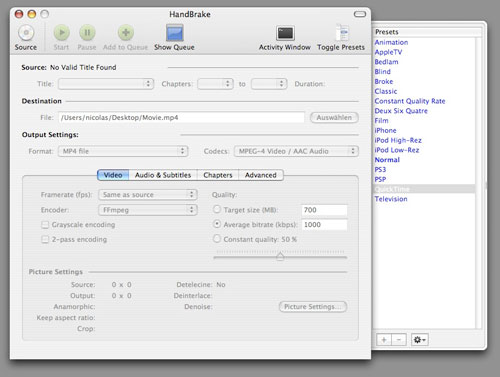
Task: Open the Chapters end dropdown
Action: tap(269, 84)
